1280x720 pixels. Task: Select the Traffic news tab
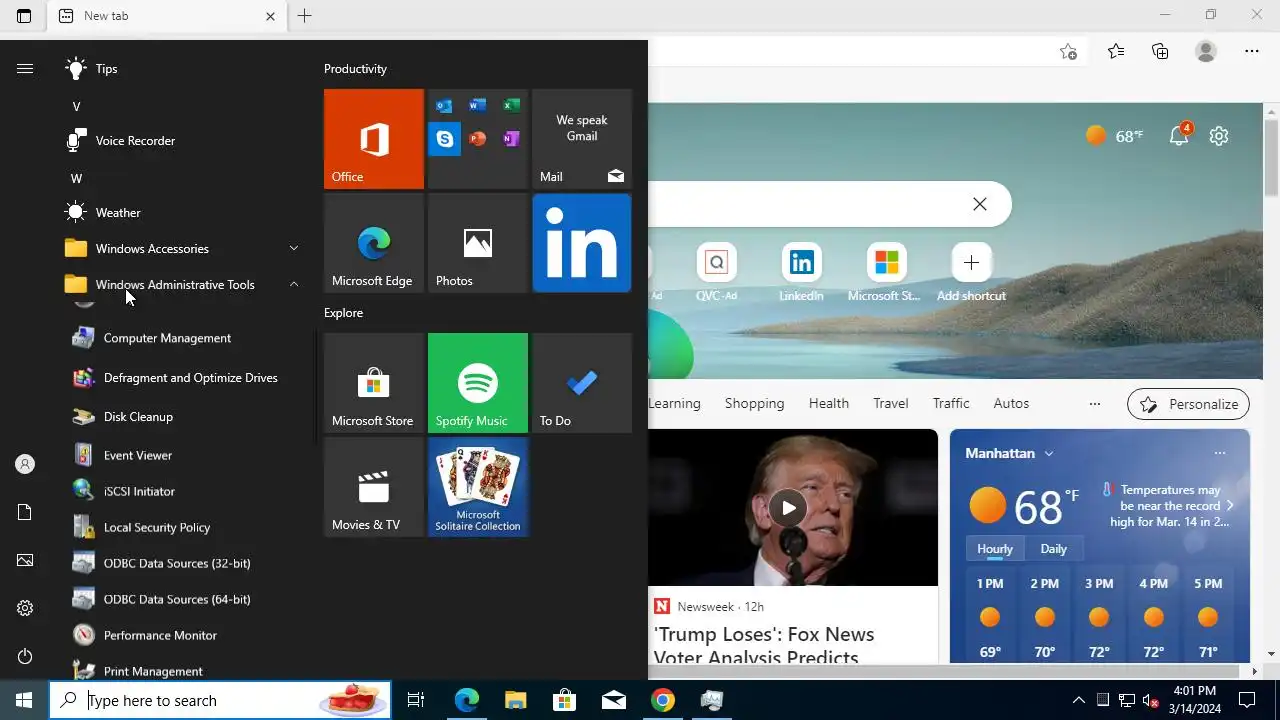(951, 403)
